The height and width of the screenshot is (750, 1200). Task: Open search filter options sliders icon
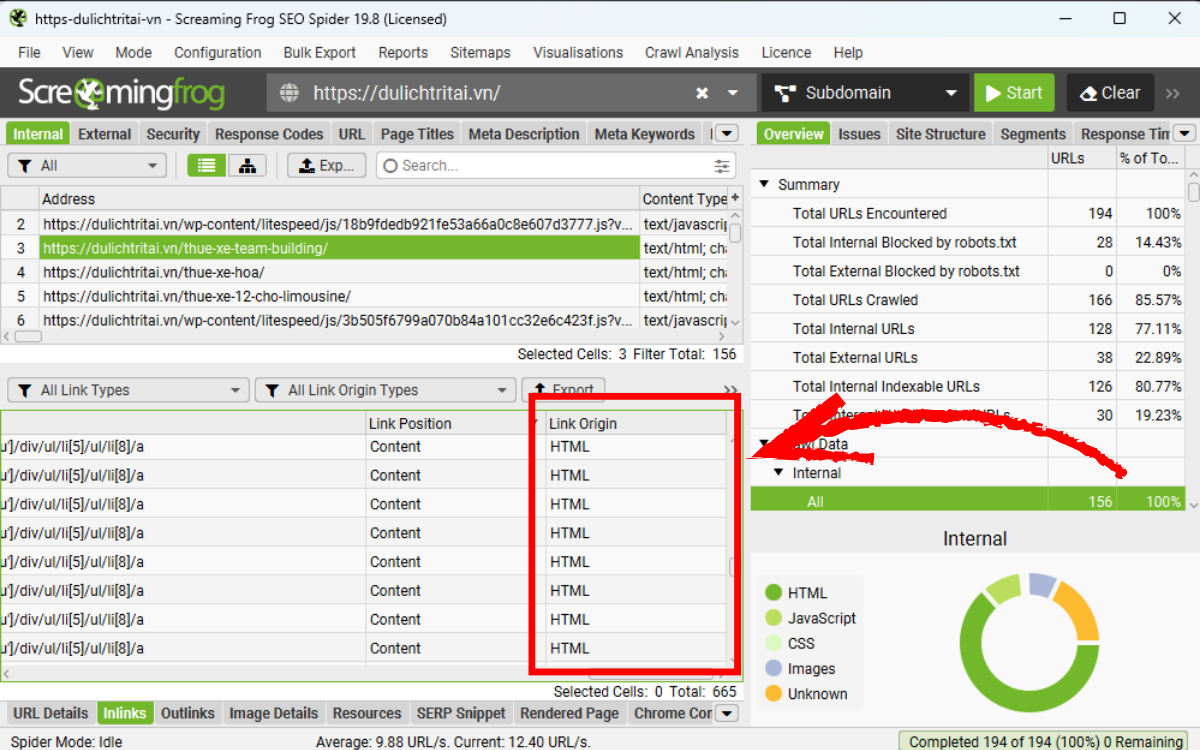click(x=722, y=166)
